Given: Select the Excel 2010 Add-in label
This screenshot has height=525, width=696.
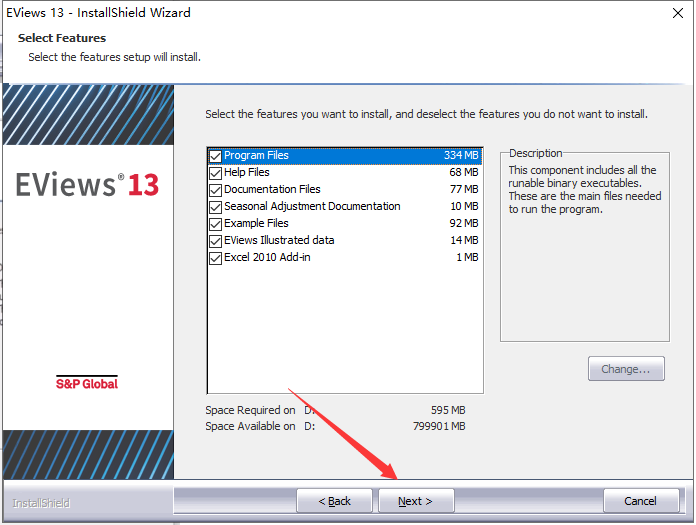Looking at the screenshot, I should (267, 257).
